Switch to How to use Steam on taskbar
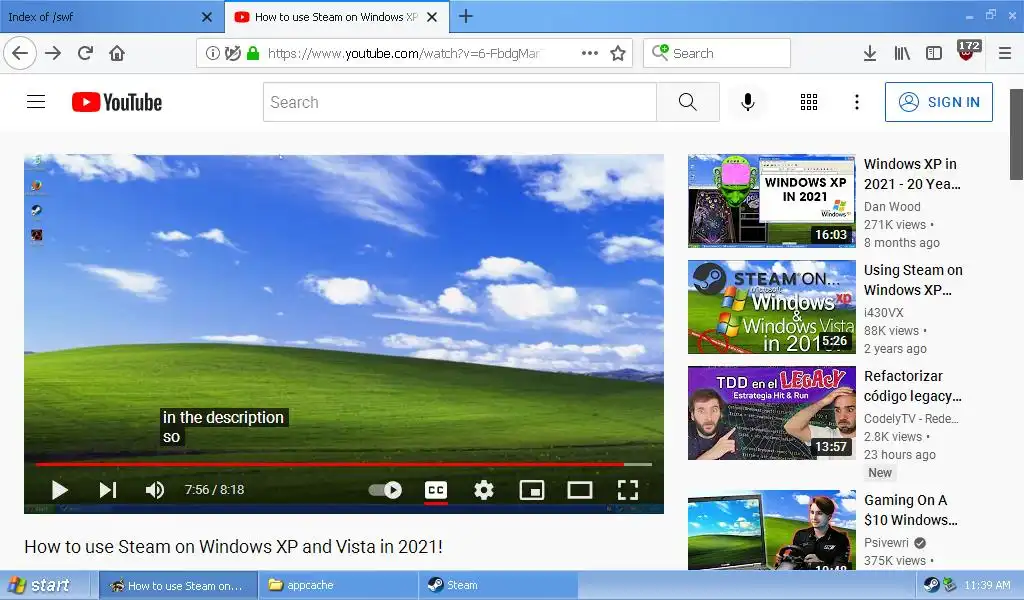The width and height of the screenshot is (1024, 600). [178, 585]
